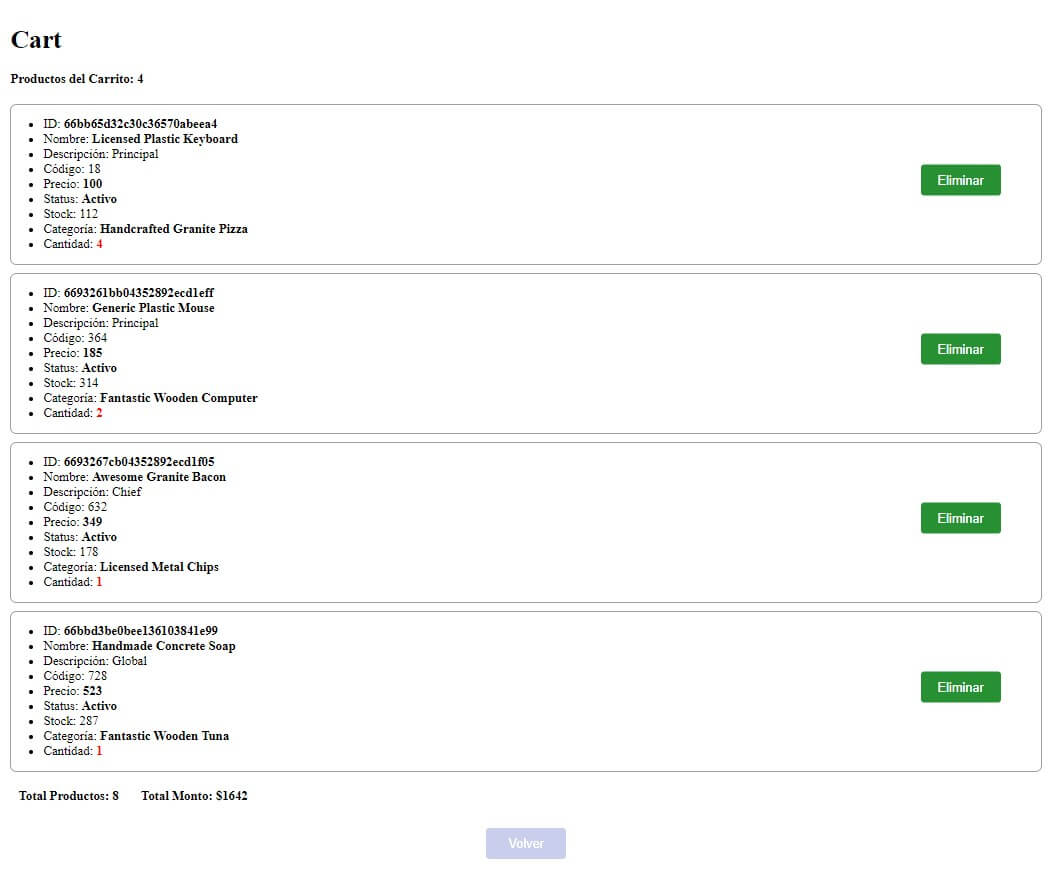
Task: Click the Handmade Concrete Soap name
Action: click(x=164, y=646)
